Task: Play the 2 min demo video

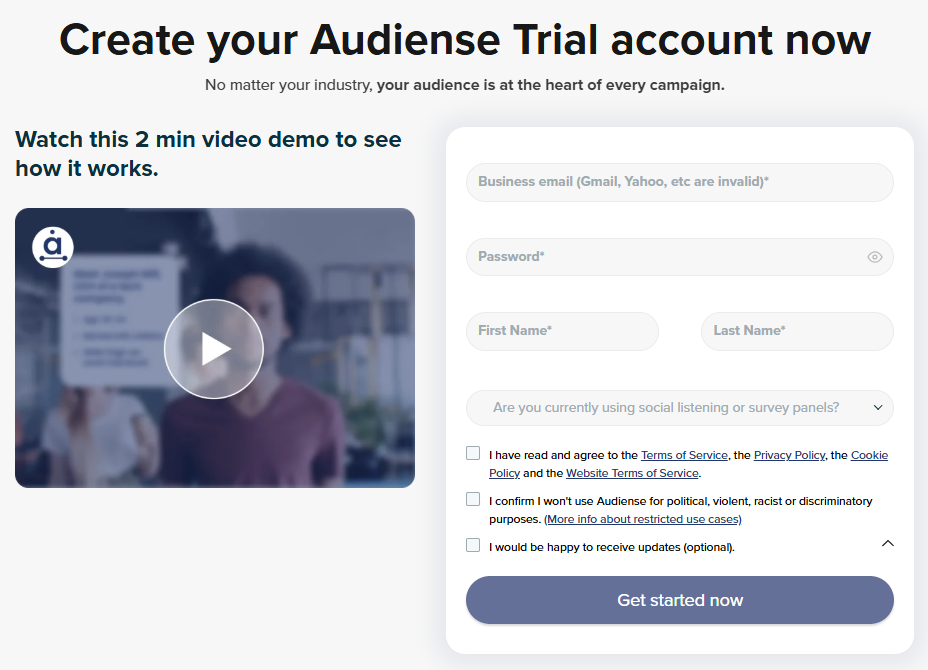Action: pyautogui.click(x=214, y=349)
